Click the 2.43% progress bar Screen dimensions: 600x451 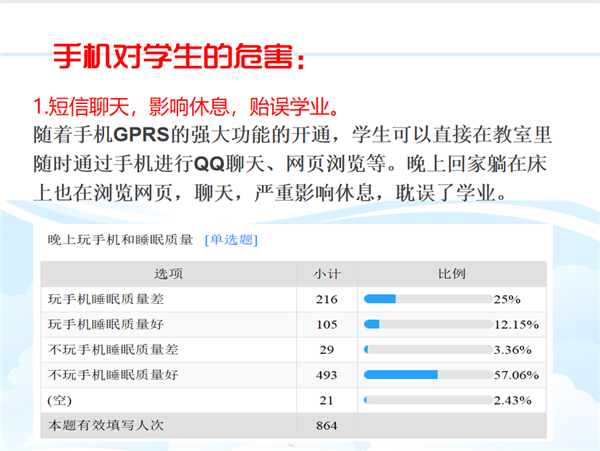(x=428, y=400)
